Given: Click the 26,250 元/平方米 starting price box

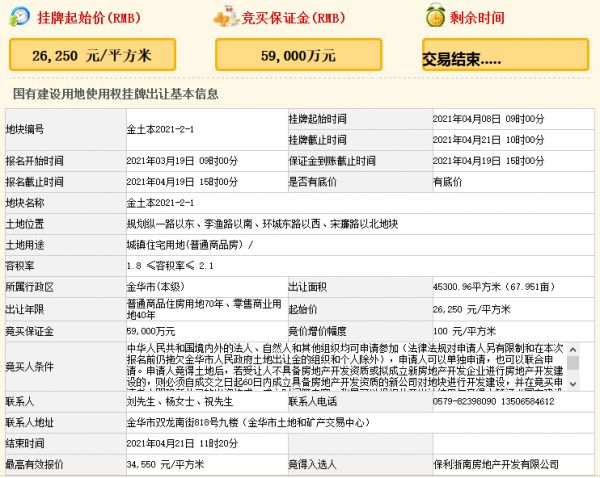Looking at the screenshot, I should point(92,55).
